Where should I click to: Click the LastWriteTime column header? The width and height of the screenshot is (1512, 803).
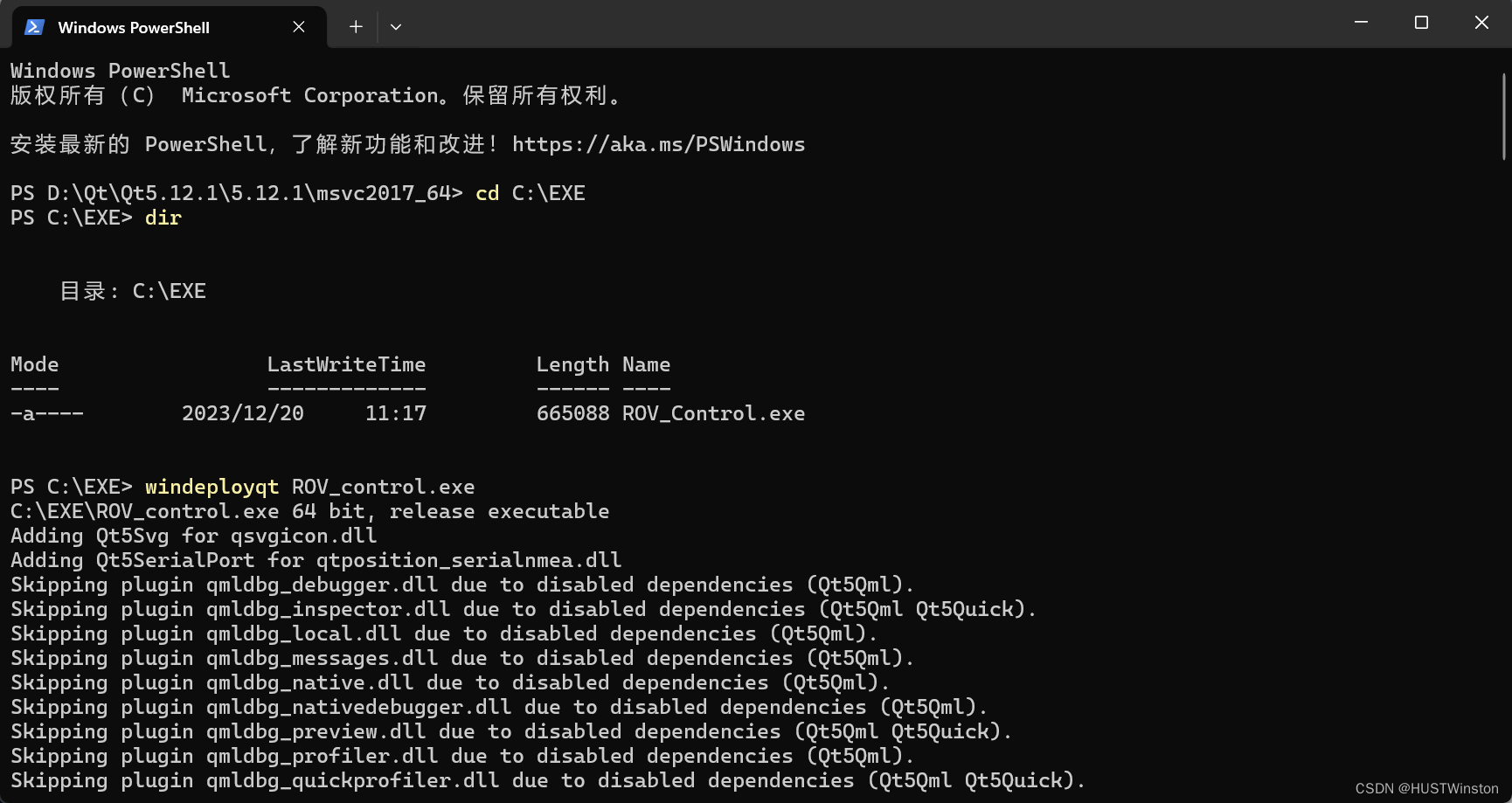[x=346, y=364]
